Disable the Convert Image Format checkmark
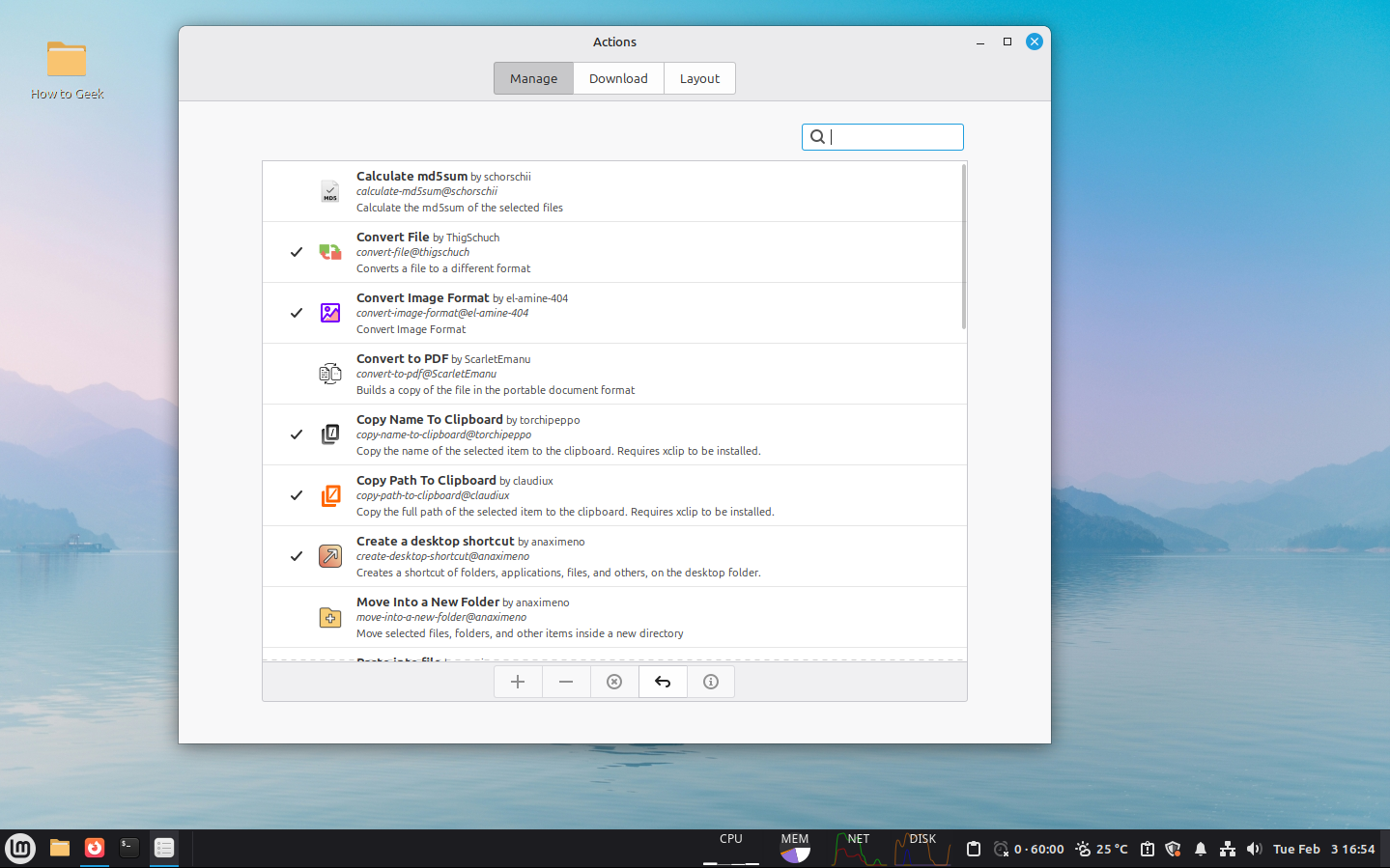Viewport: 1390px width, 868px height. 297,313
